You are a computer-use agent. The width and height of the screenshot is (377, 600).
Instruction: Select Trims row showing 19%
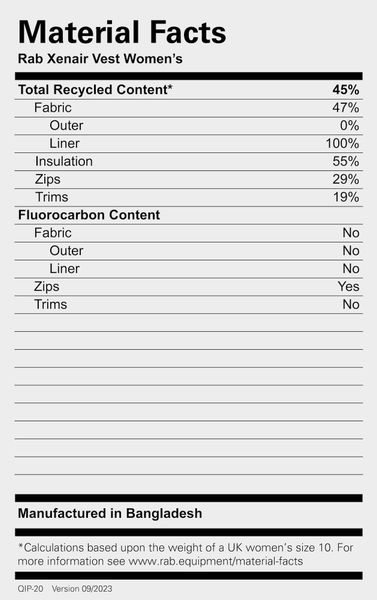pyautogui.click(x=189, y=197)
